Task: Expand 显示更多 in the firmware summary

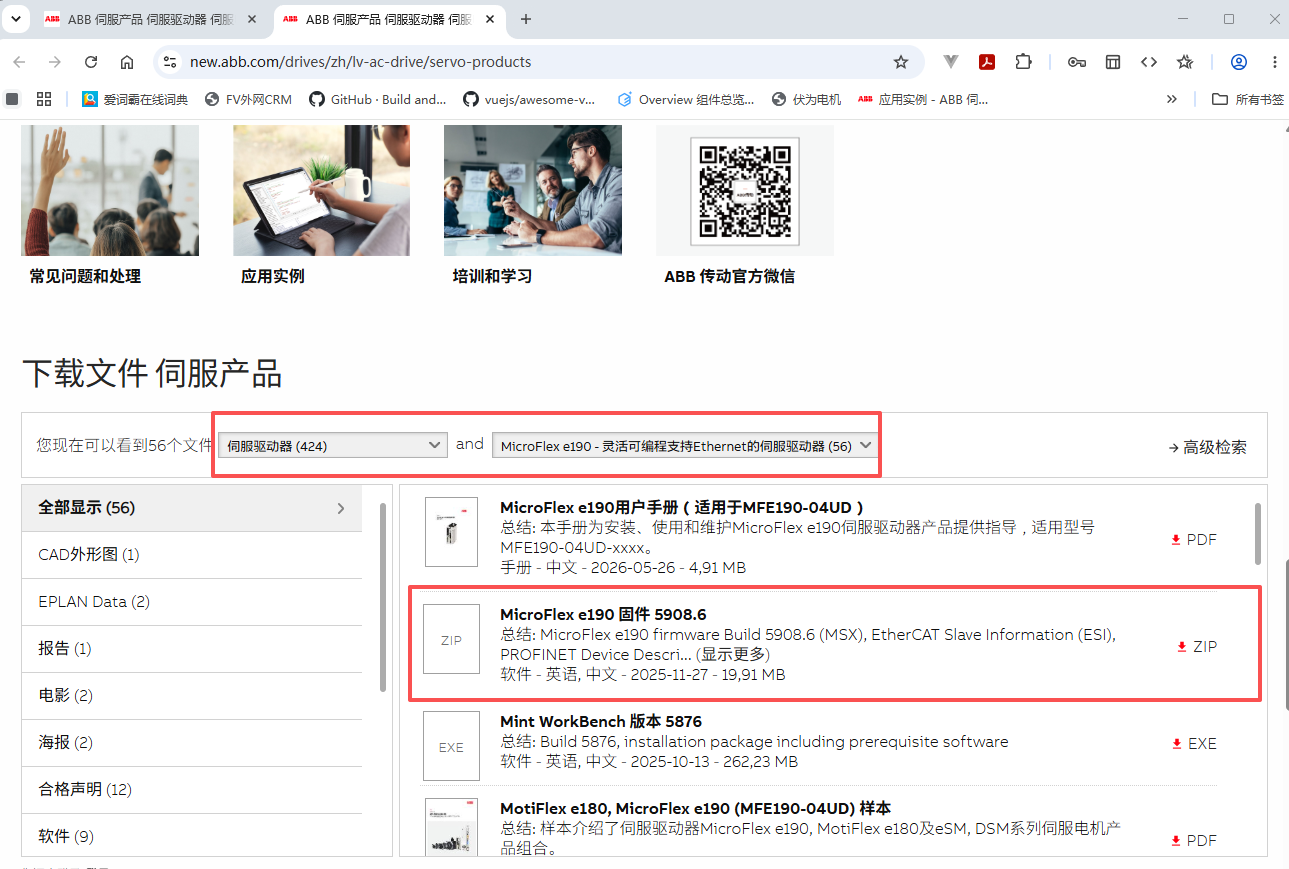Action: point(733,655)
